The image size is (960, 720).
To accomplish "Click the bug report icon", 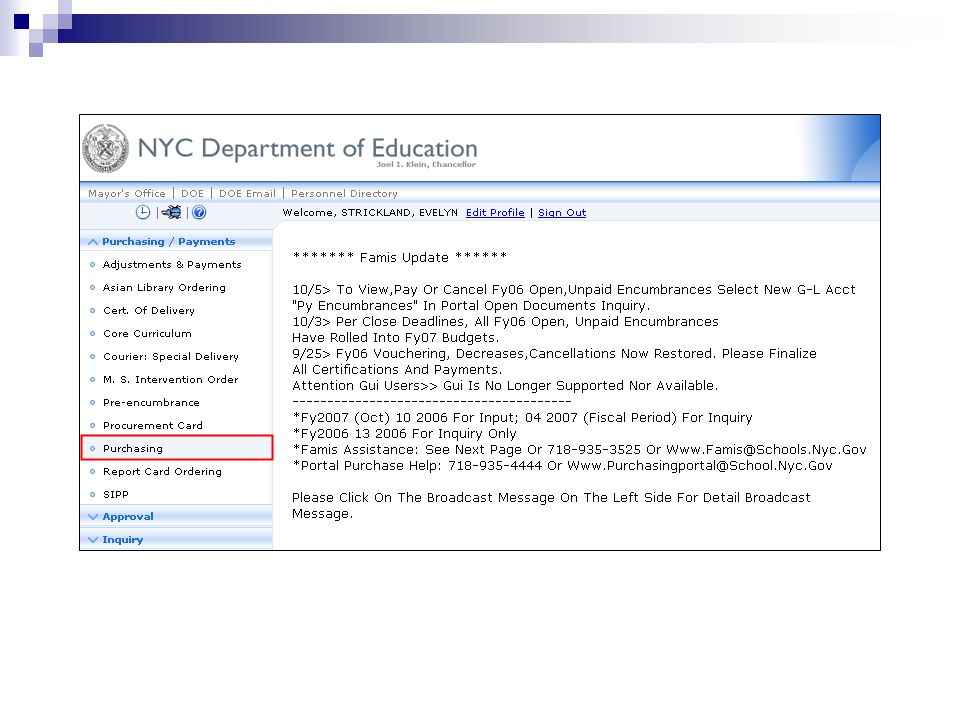I will click(x=172, y=212).
